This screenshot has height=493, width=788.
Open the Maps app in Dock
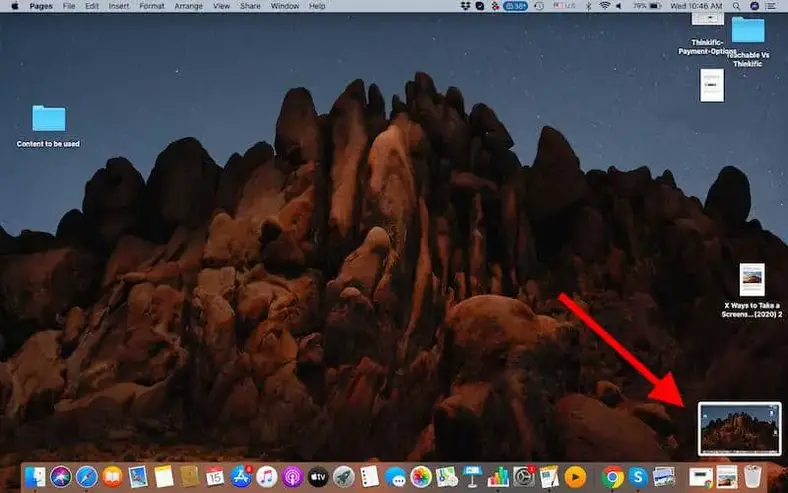(447, 476)
